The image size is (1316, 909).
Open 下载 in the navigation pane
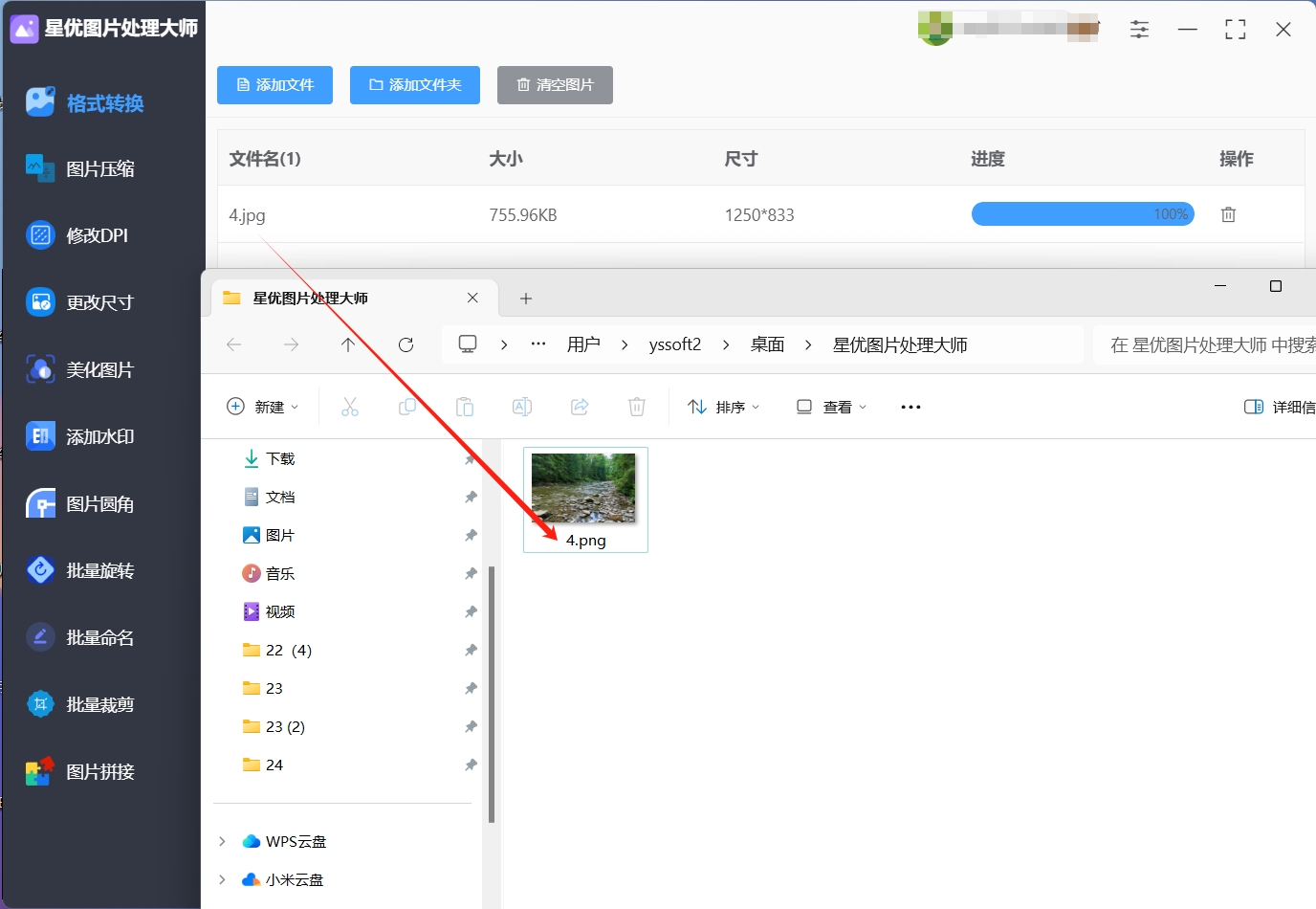tap(269, 459)
